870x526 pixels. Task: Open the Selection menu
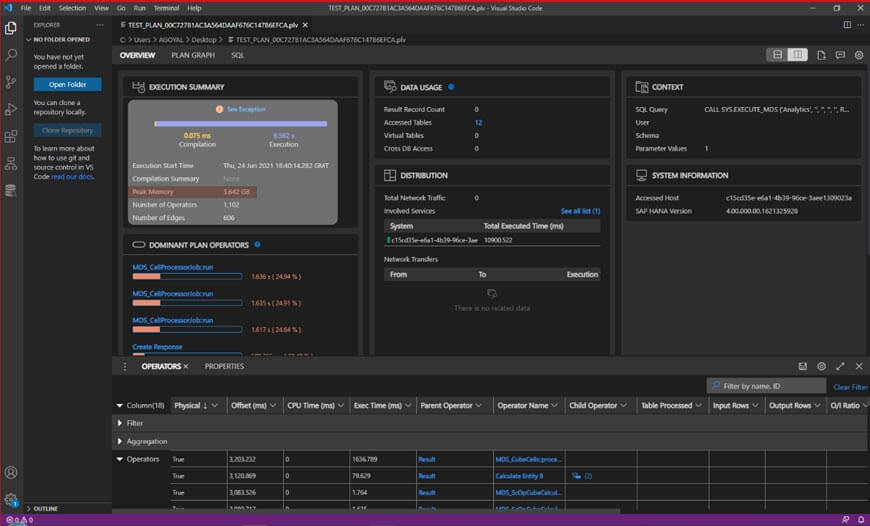pyautogui.click(x=73, y=8)
